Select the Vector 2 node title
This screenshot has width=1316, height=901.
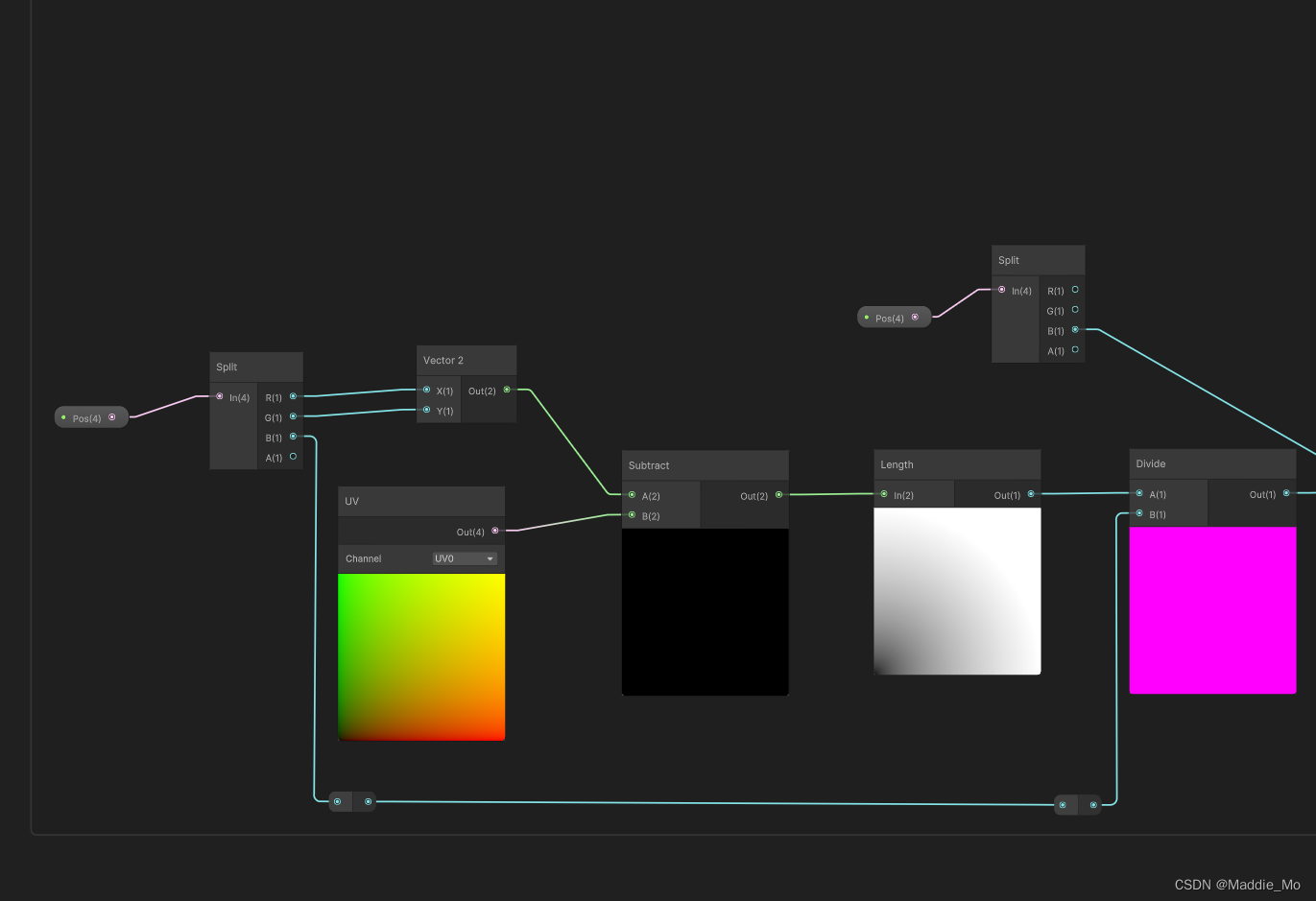coord(443,361)
